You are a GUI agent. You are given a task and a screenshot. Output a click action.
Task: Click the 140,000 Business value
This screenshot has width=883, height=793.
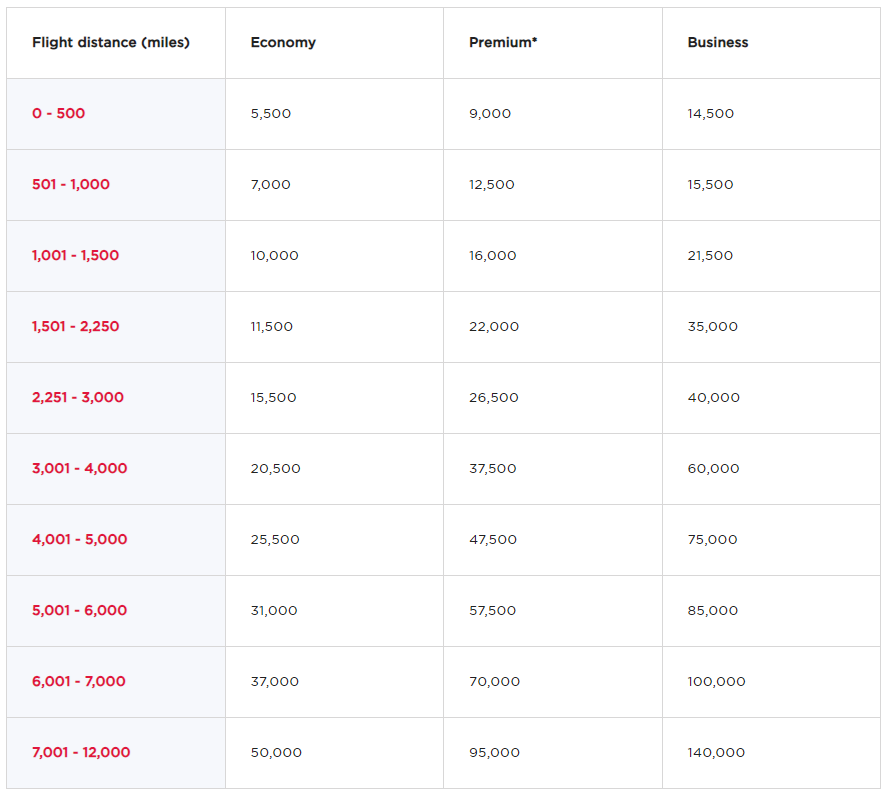coord(716,753)
